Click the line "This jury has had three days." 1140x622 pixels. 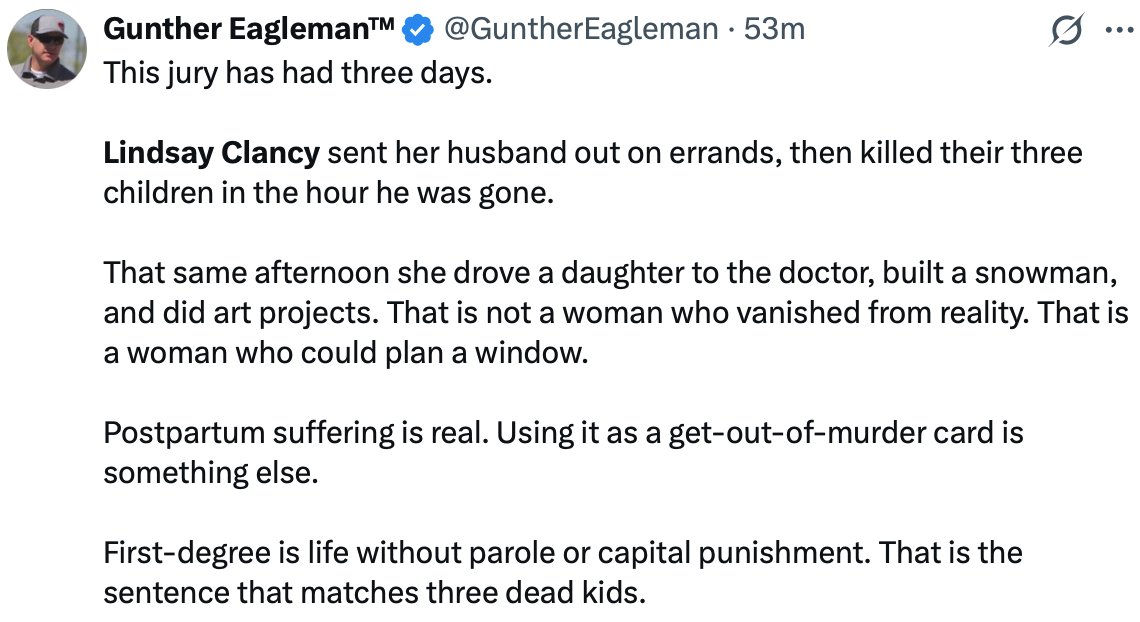tap(298, 73)
